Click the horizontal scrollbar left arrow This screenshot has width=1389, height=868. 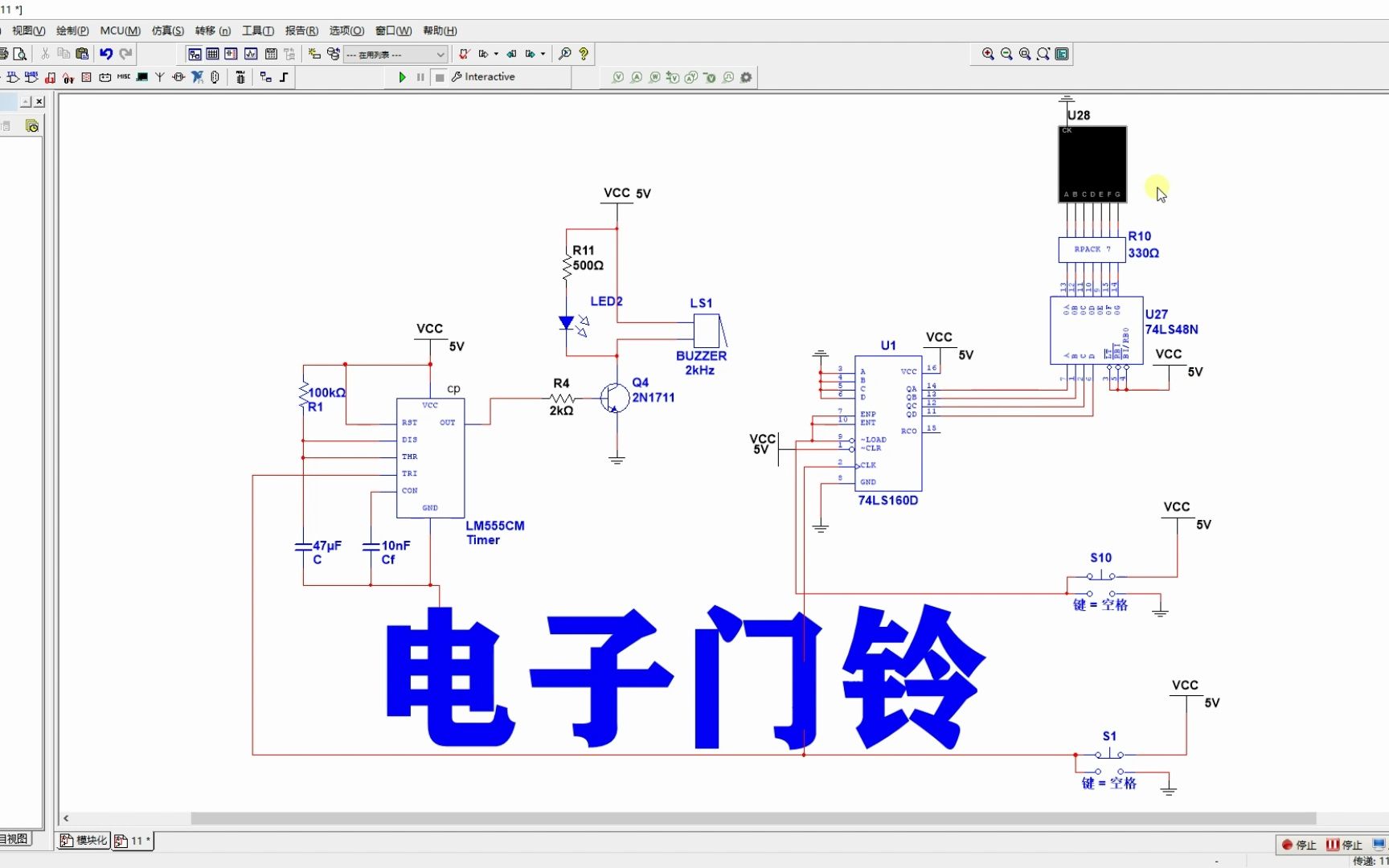[66, 818]
